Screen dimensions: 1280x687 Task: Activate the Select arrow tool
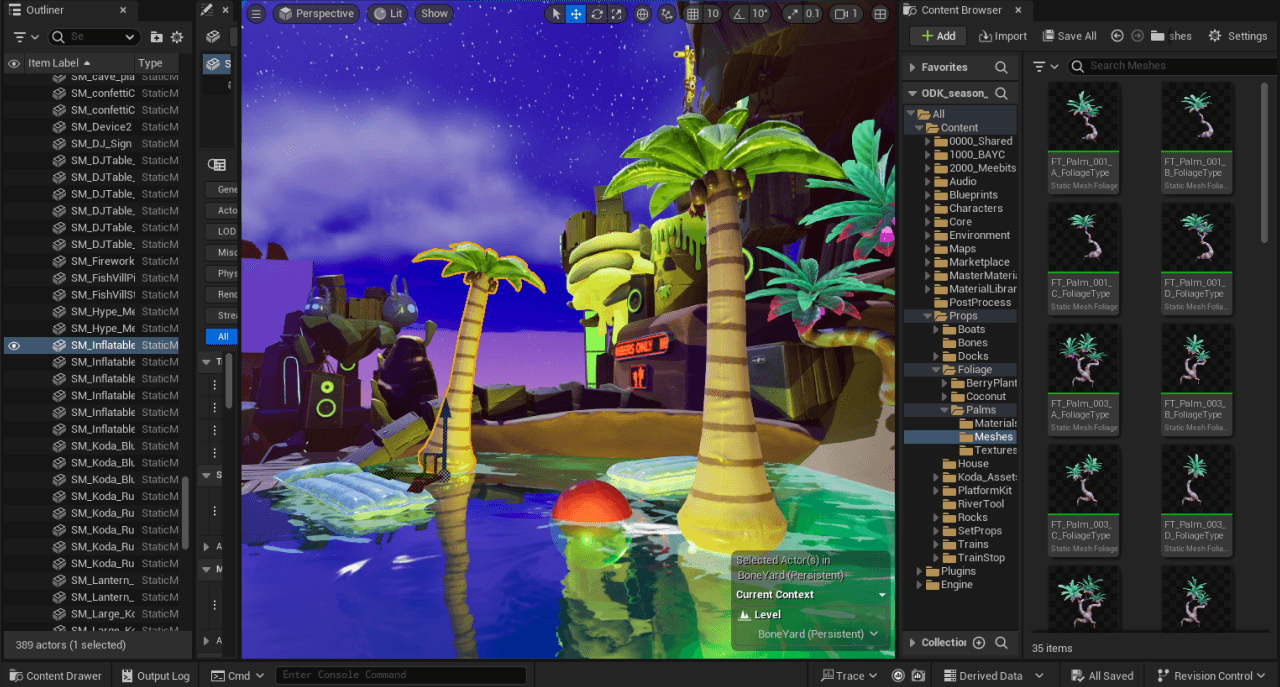click(557, 13)
